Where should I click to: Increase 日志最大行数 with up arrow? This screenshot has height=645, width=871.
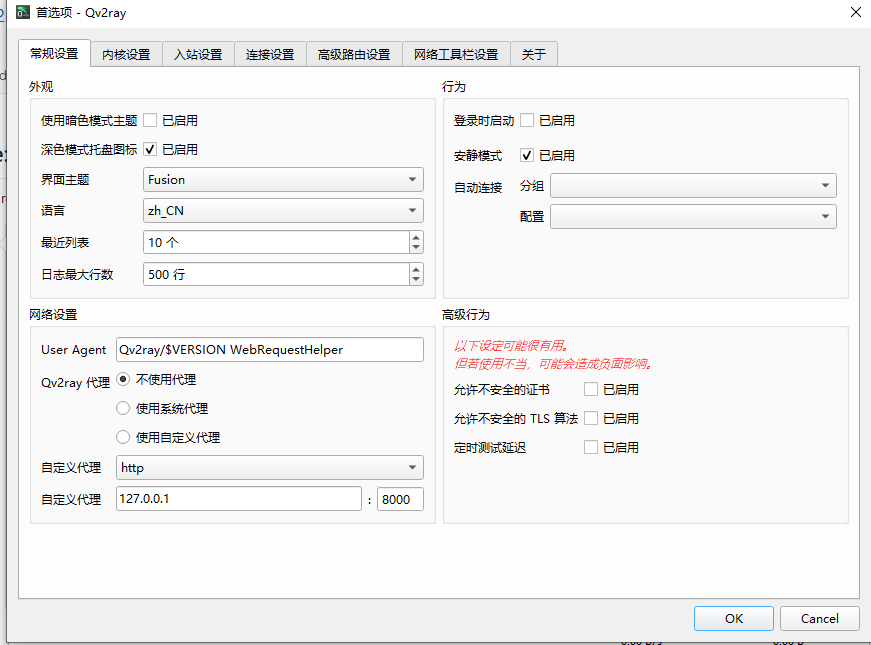(x=416, y=269)
